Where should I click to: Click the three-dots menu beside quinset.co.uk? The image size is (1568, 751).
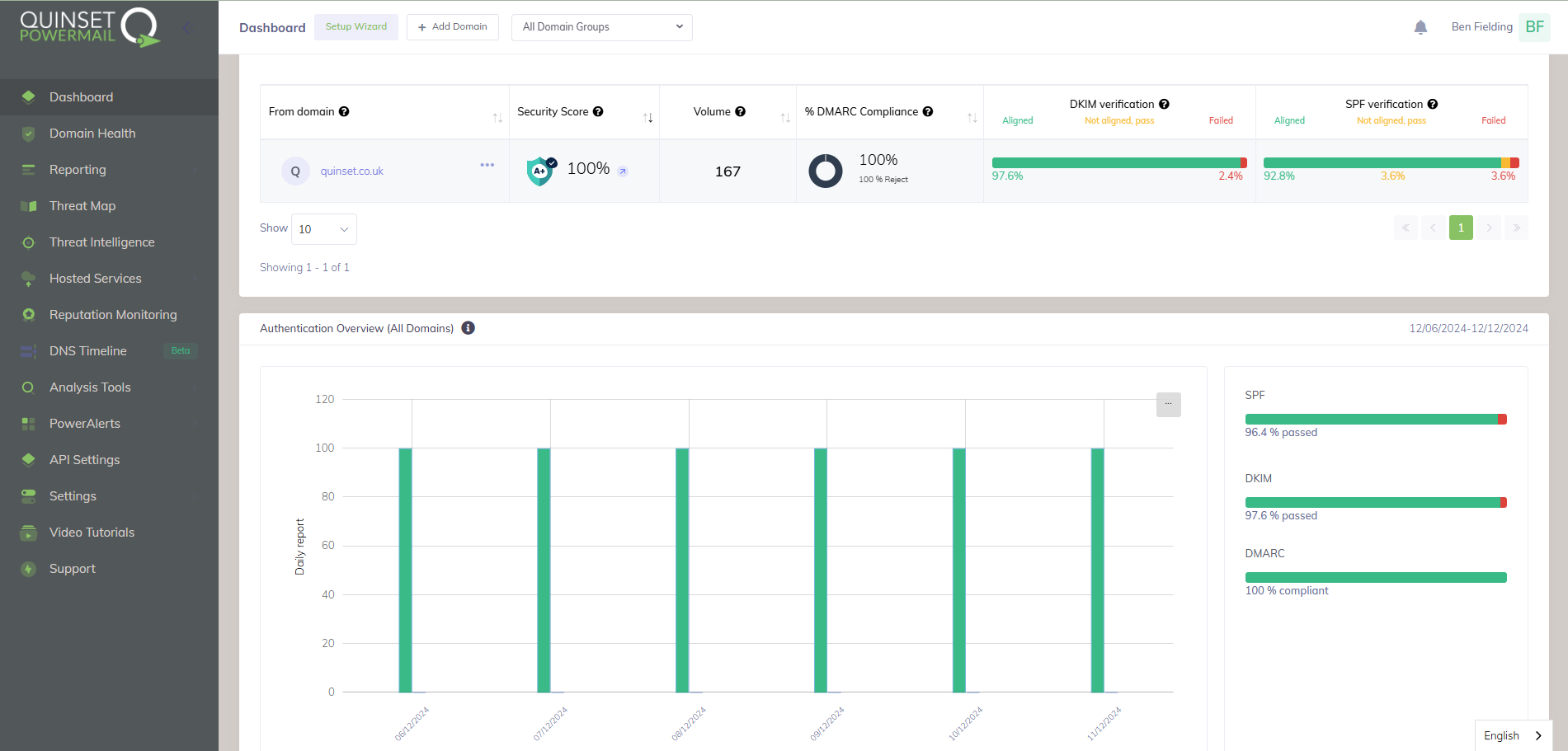pyautogui.click(x=487, y=165)
